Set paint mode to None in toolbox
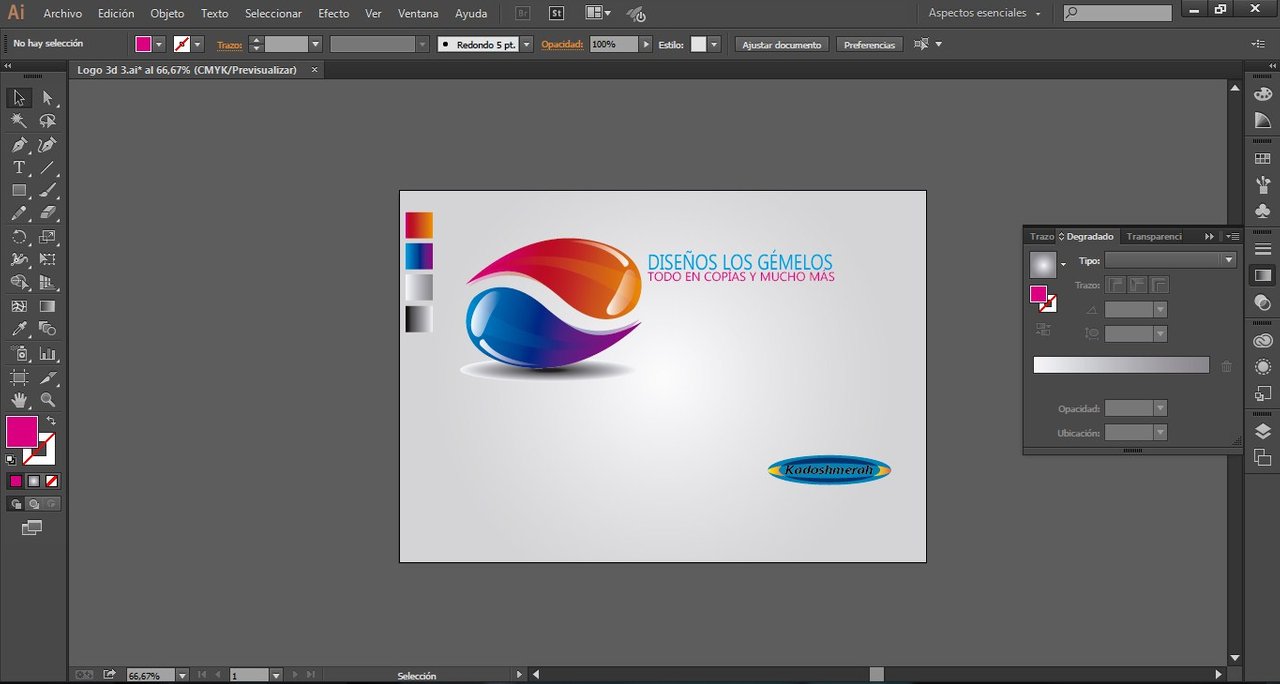The image size is (1280, 684). pos(50,481)
